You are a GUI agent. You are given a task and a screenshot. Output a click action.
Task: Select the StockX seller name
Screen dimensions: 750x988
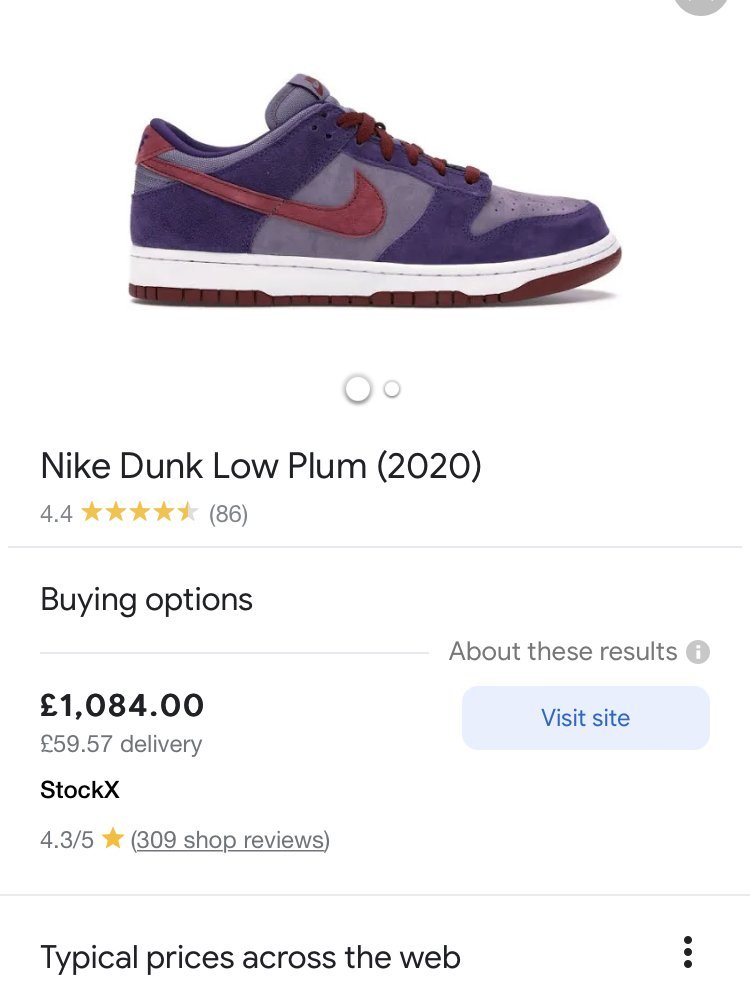tap(80, 790)
